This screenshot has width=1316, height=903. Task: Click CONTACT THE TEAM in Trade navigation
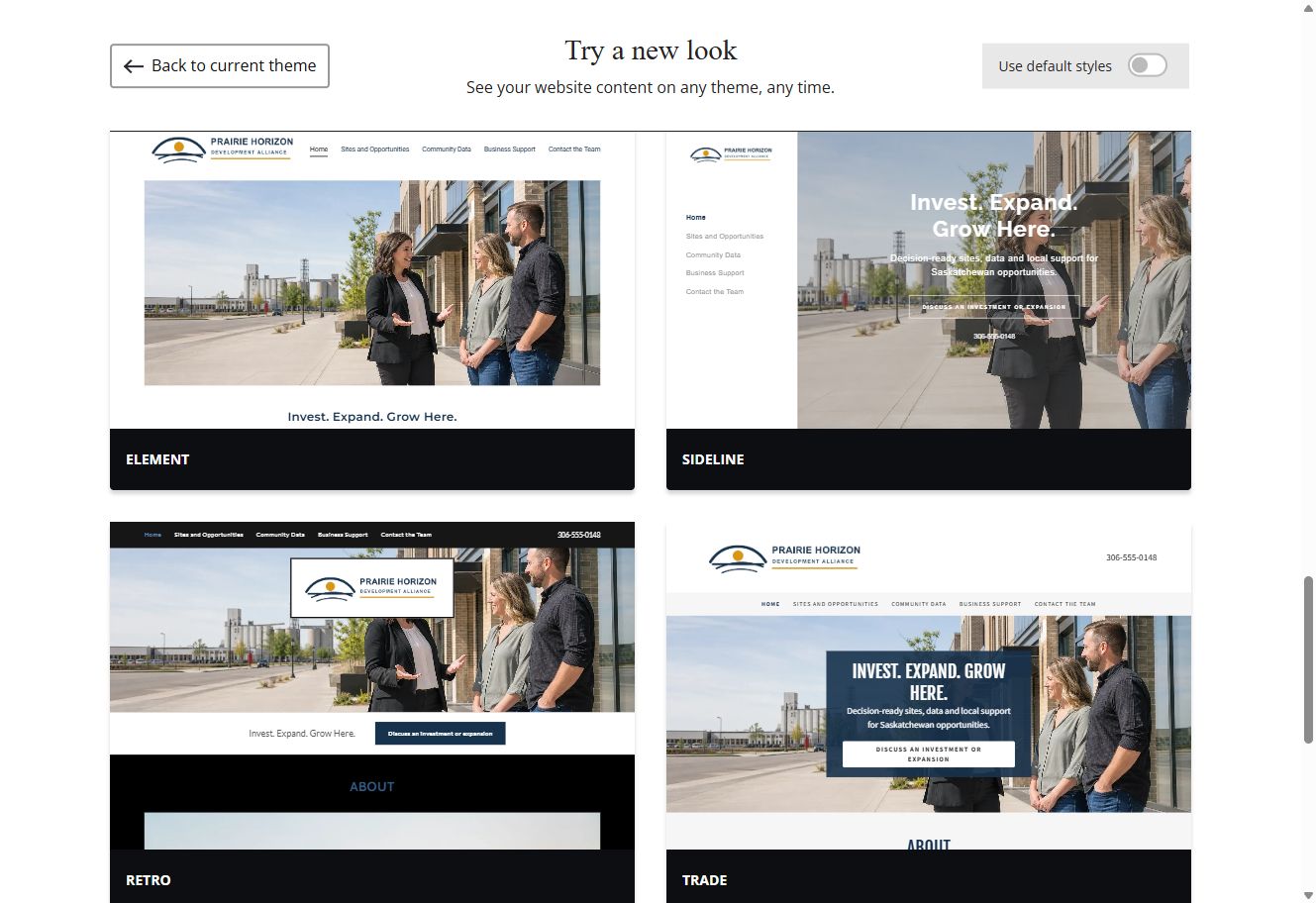coord(1065,604)
